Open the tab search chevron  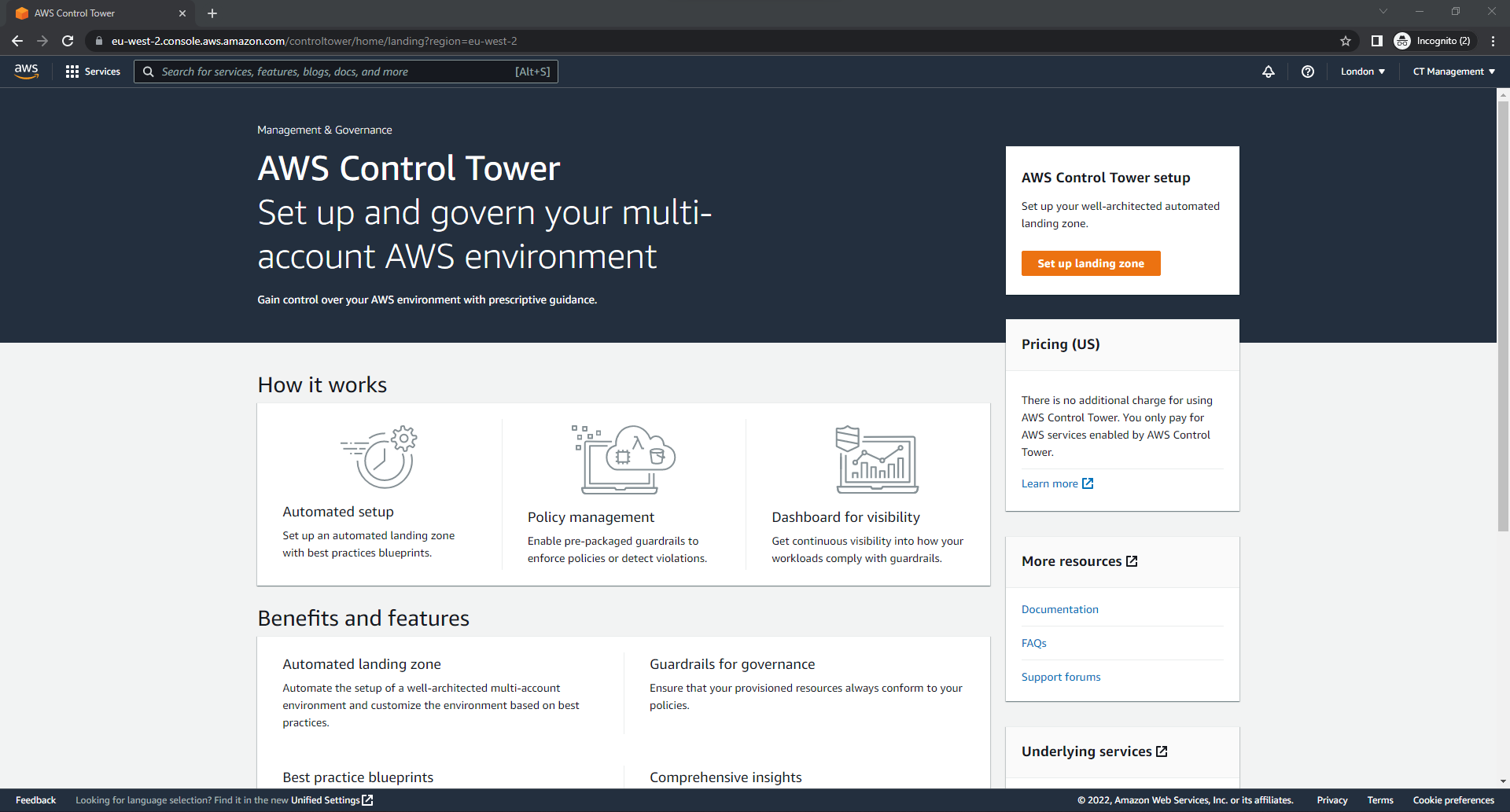coord(1383,11)
